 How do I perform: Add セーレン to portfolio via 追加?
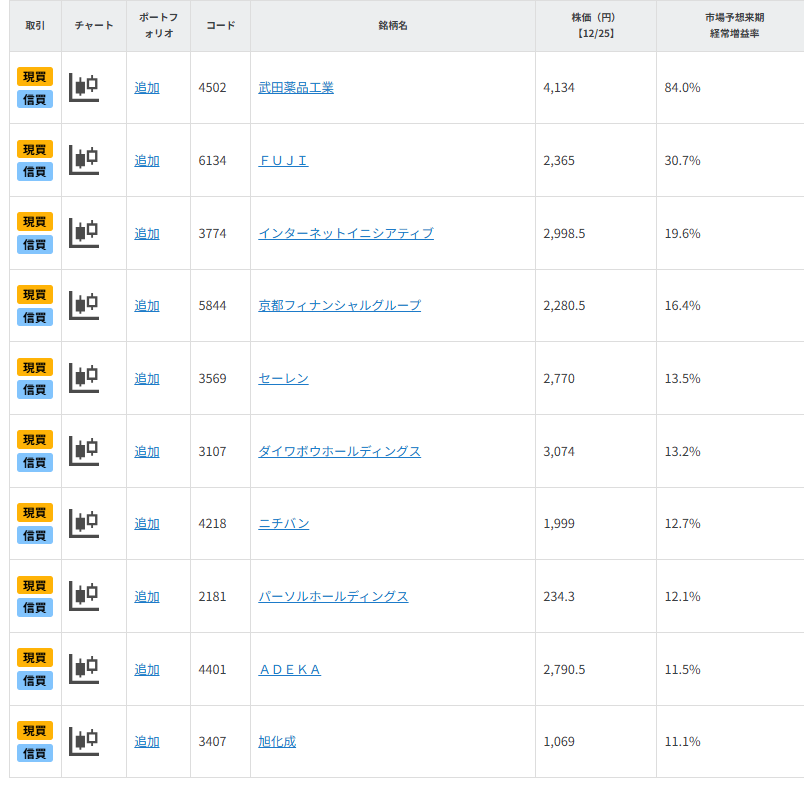pyautogui.click(x=147, y=379)
